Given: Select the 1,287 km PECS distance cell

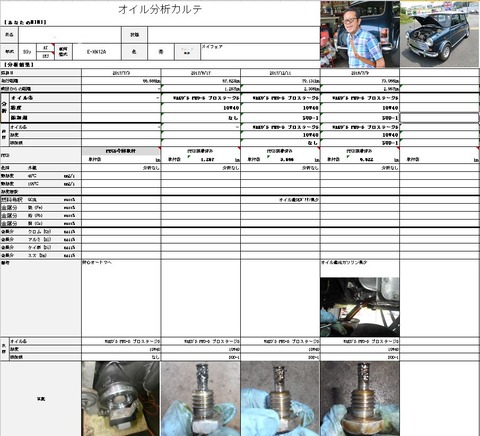Looking at the screenshot, I should pyautogui.click(x=201, y=159).
